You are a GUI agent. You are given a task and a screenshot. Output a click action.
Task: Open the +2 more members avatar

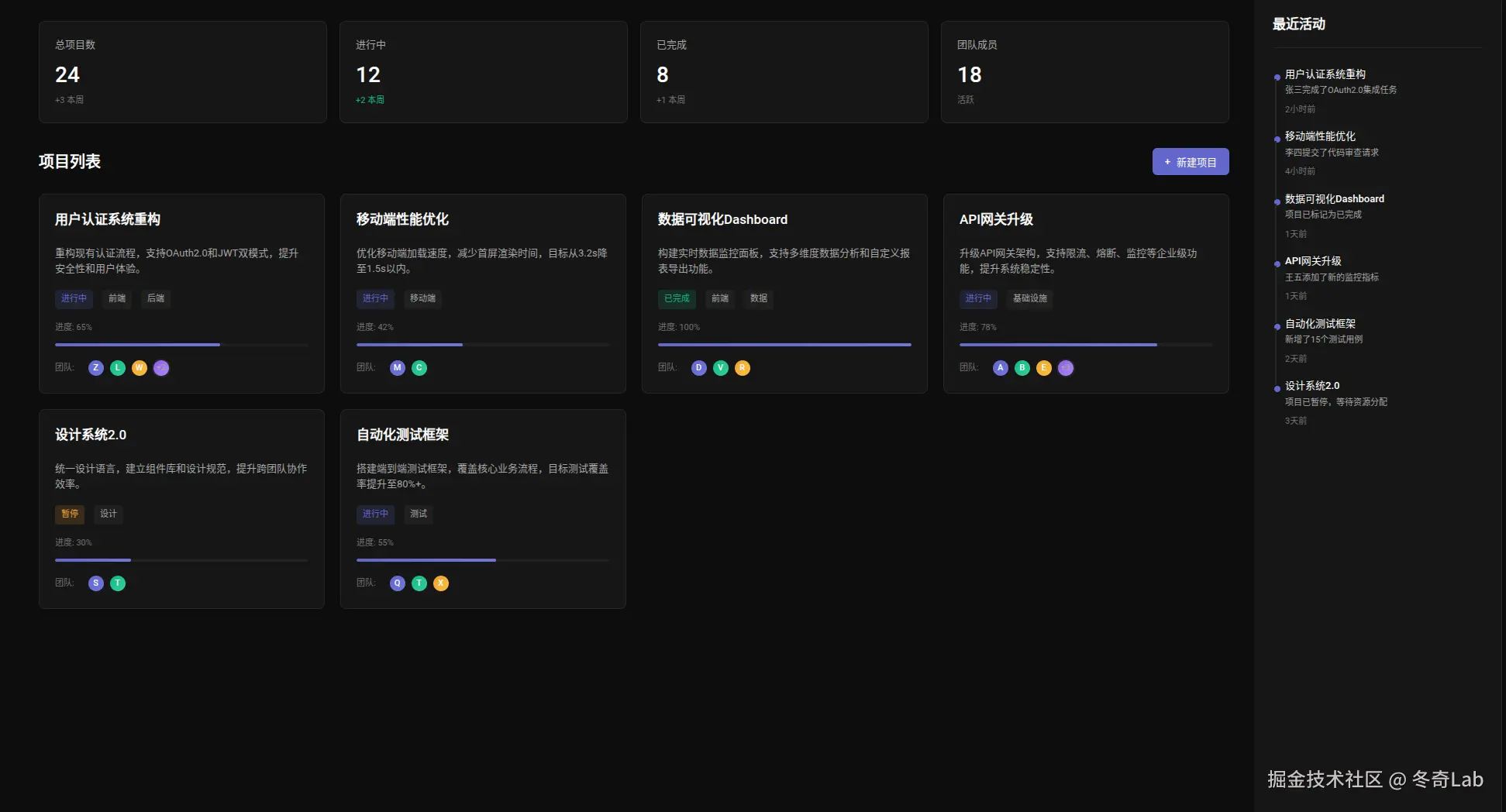pos(161,368)
